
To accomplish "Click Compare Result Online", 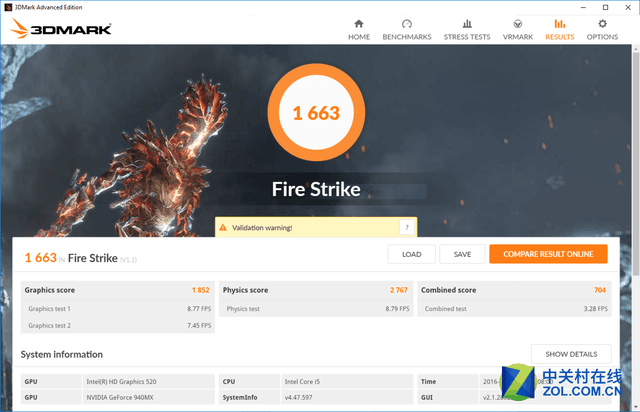I will (x=548, y=254).
